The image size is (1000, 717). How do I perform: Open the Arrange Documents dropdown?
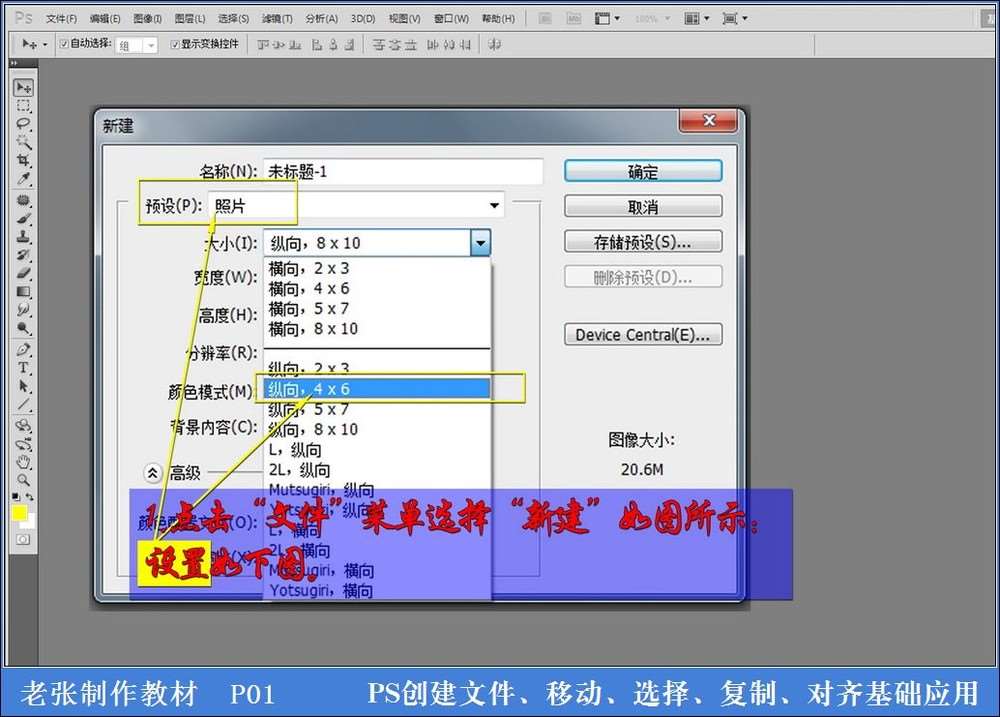coord(696,18)
